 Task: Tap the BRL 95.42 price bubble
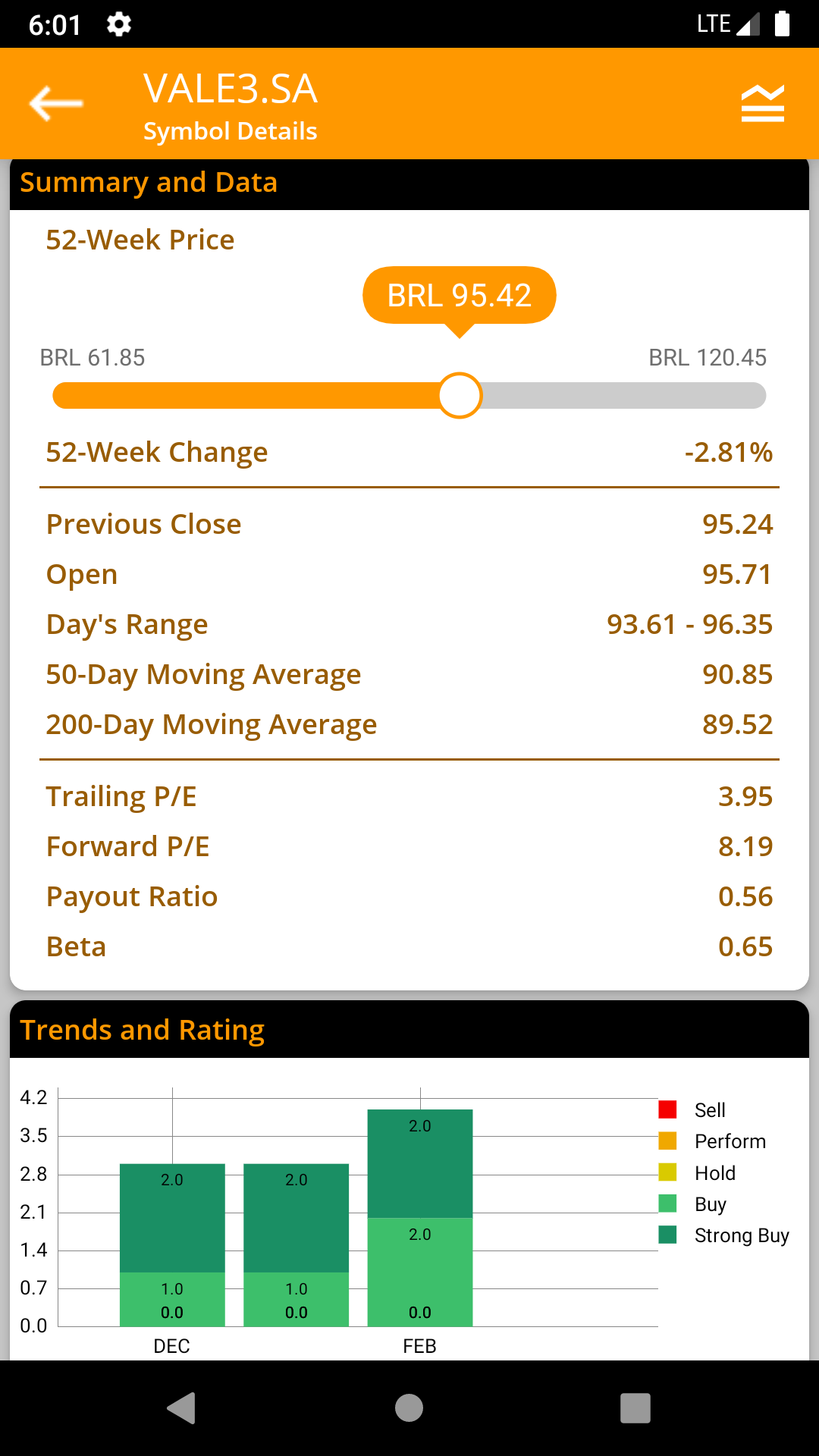[459, 296]
